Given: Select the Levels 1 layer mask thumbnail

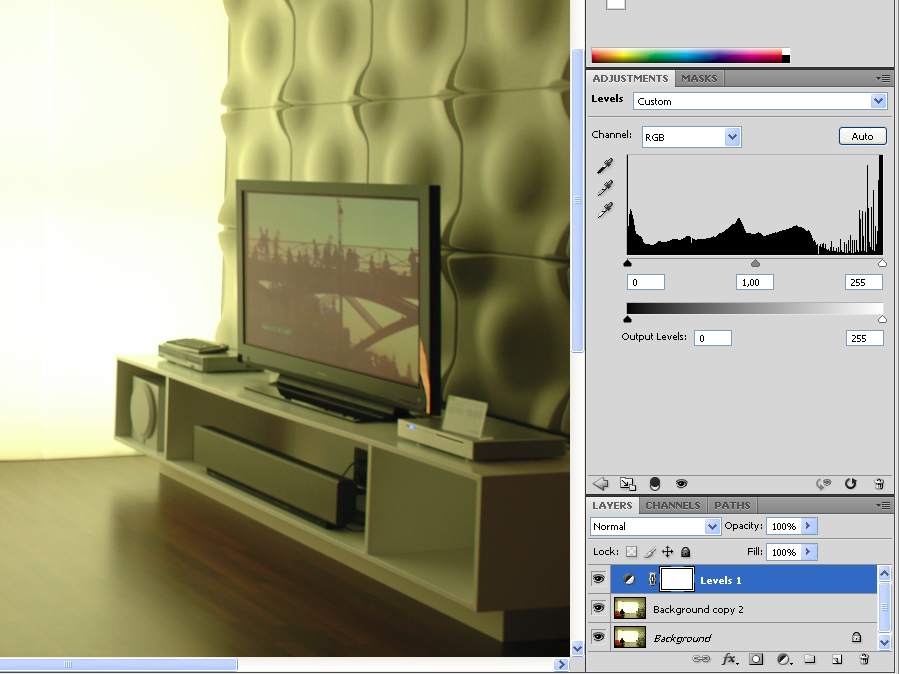Looking at the screenshot, I should coord(677,579).
